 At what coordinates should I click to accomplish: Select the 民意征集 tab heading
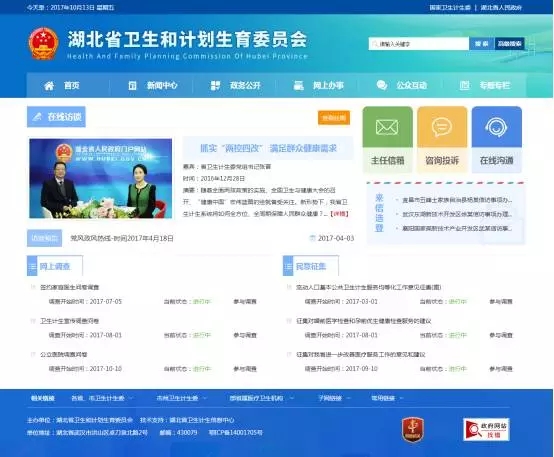[311, 266]
